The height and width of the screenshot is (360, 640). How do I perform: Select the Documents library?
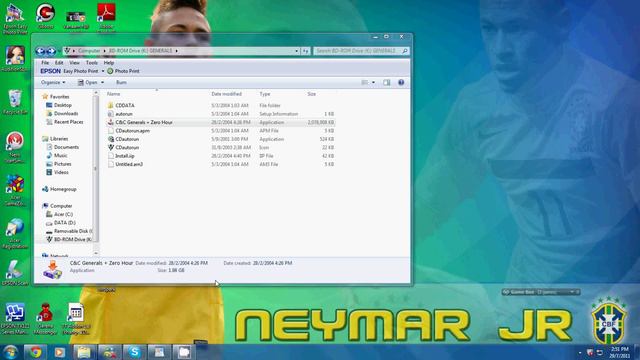[66, 147]
